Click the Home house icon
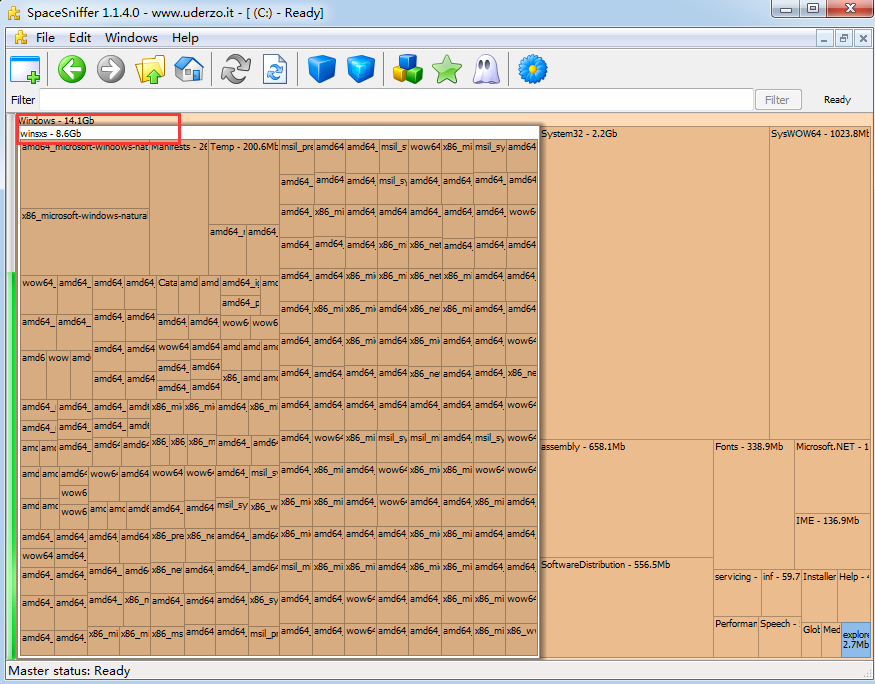This screenshot has height=684, width=875. point(189,70)
